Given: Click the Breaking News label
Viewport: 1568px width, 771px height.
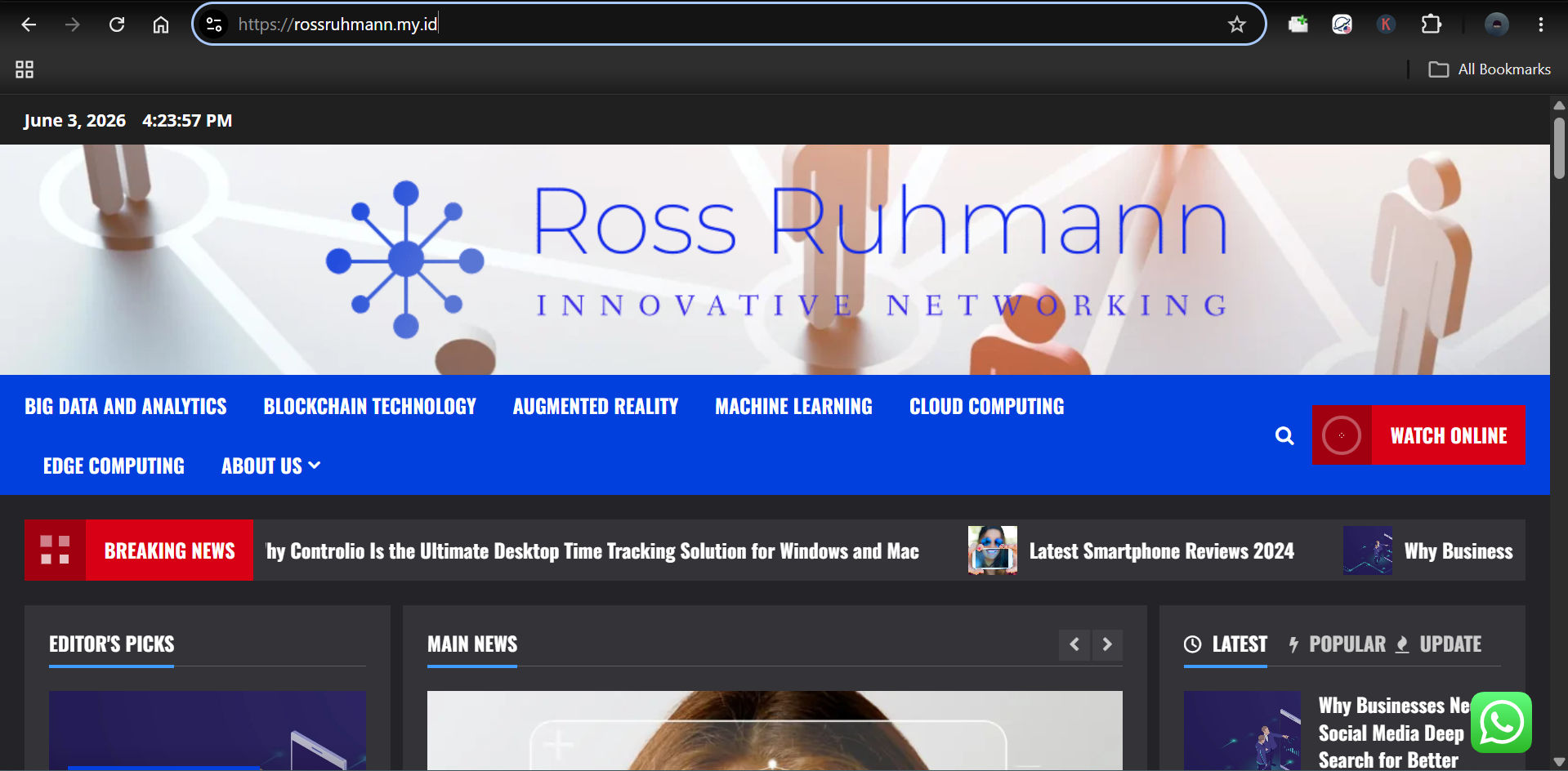Looking at the screenshot, I should (169, 550).
